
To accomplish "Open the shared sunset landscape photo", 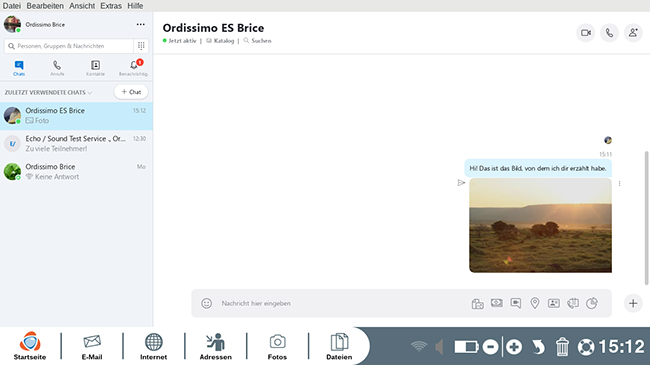I will [x=540, y=225].
